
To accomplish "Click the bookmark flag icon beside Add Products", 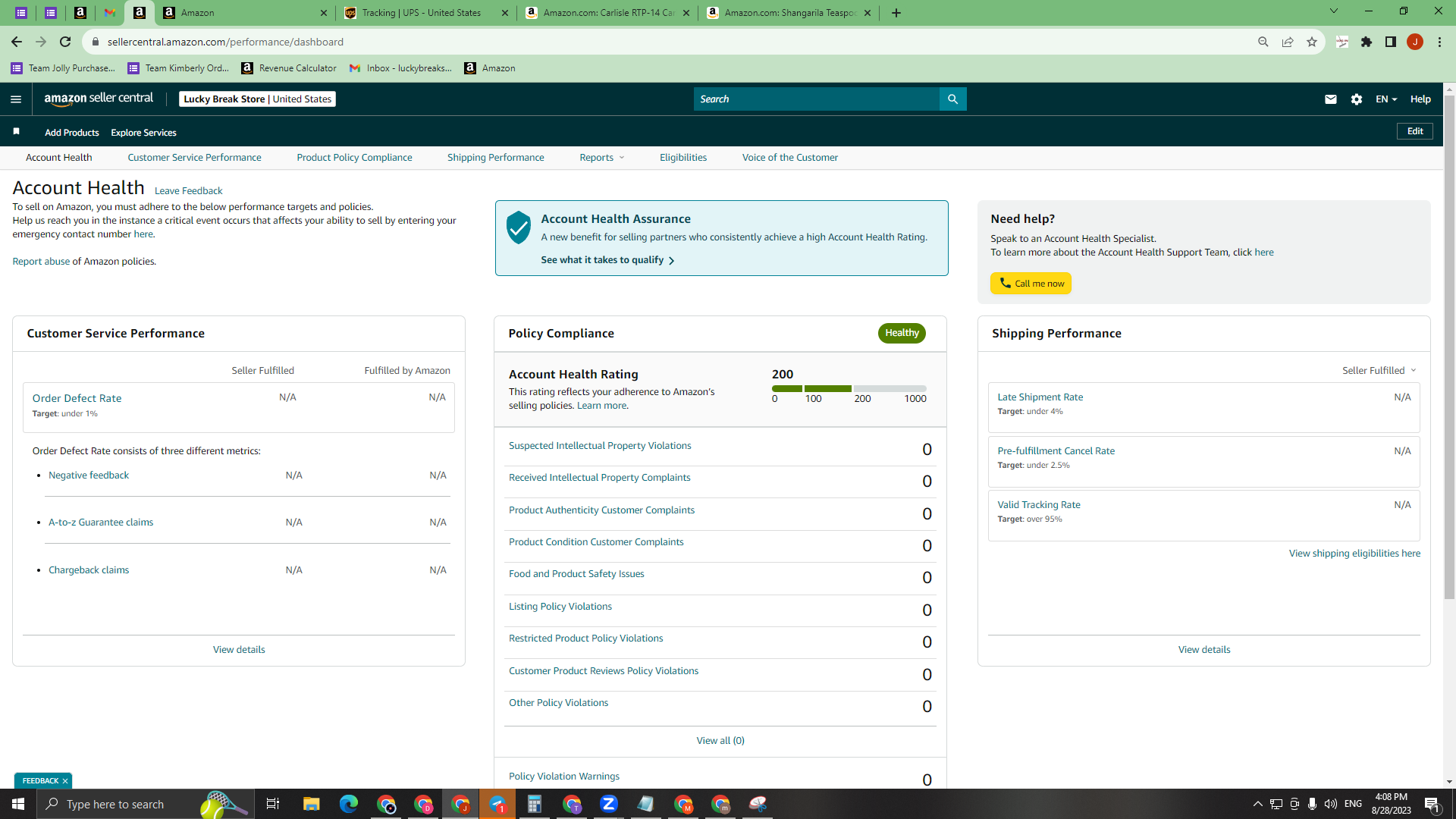I will coord(16,132).
